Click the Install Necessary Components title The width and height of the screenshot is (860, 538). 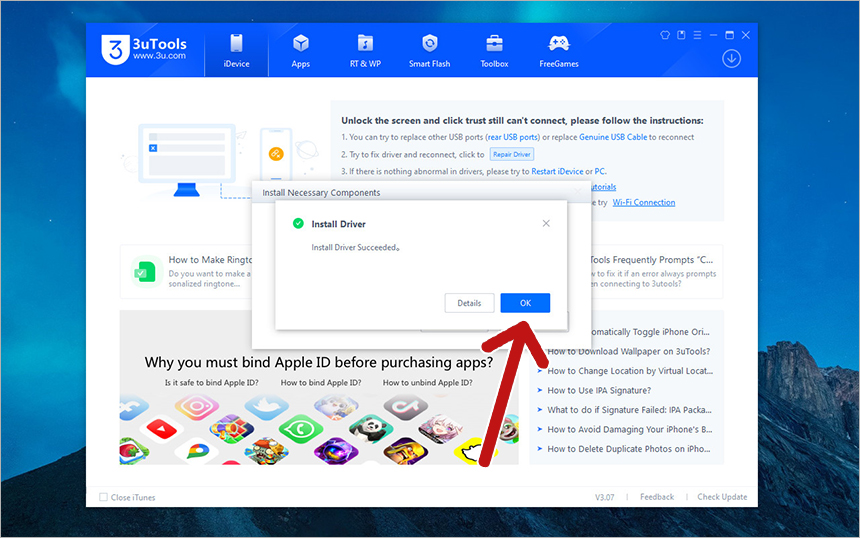321,192
